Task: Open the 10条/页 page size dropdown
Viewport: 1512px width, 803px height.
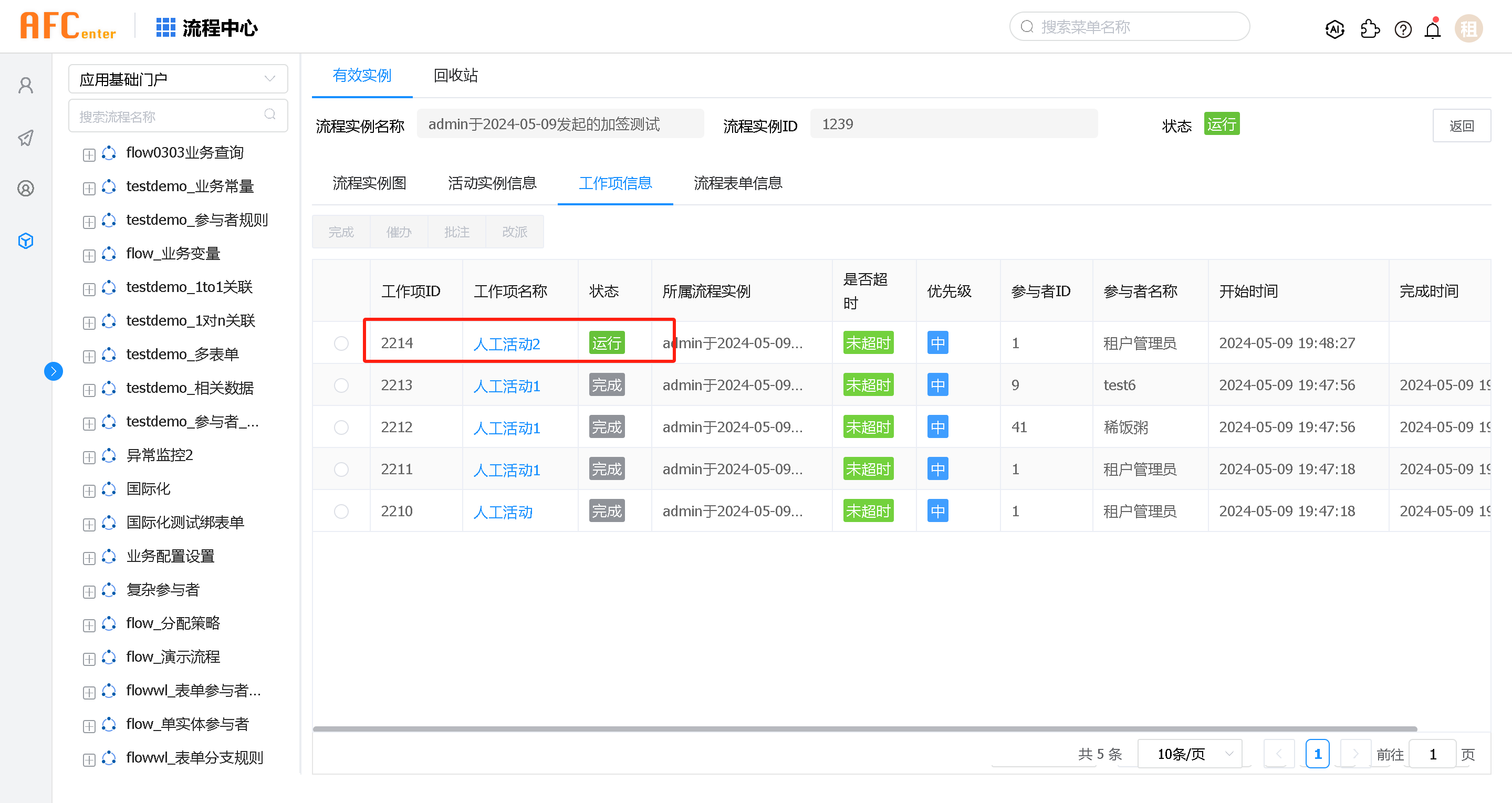Action: (x=1189, y=754)
